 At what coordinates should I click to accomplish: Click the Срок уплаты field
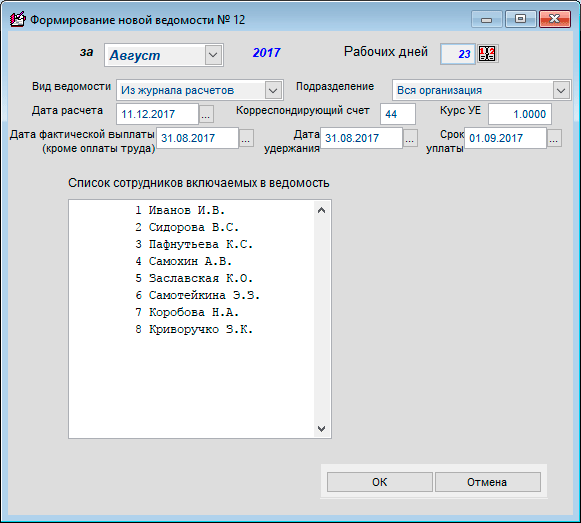[x=505, y=138]
